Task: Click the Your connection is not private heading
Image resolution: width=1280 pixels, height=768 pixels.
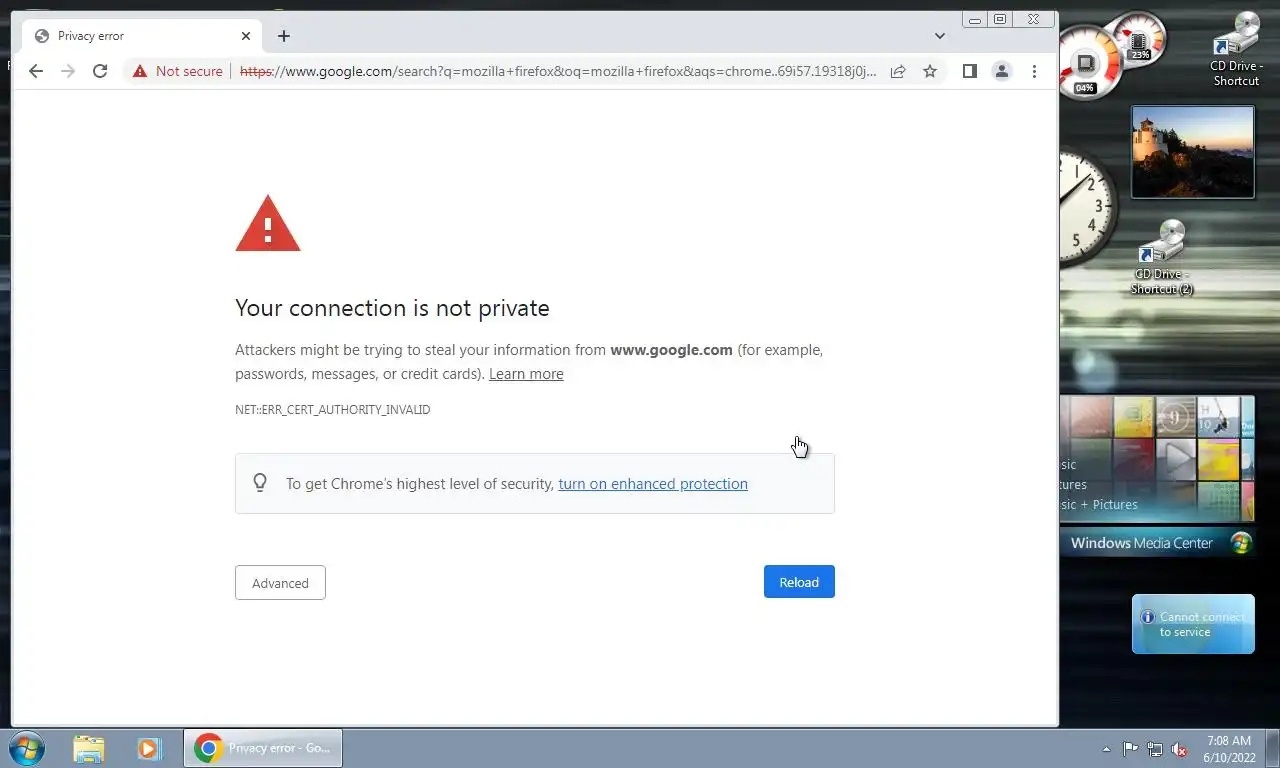Action: 392,308
